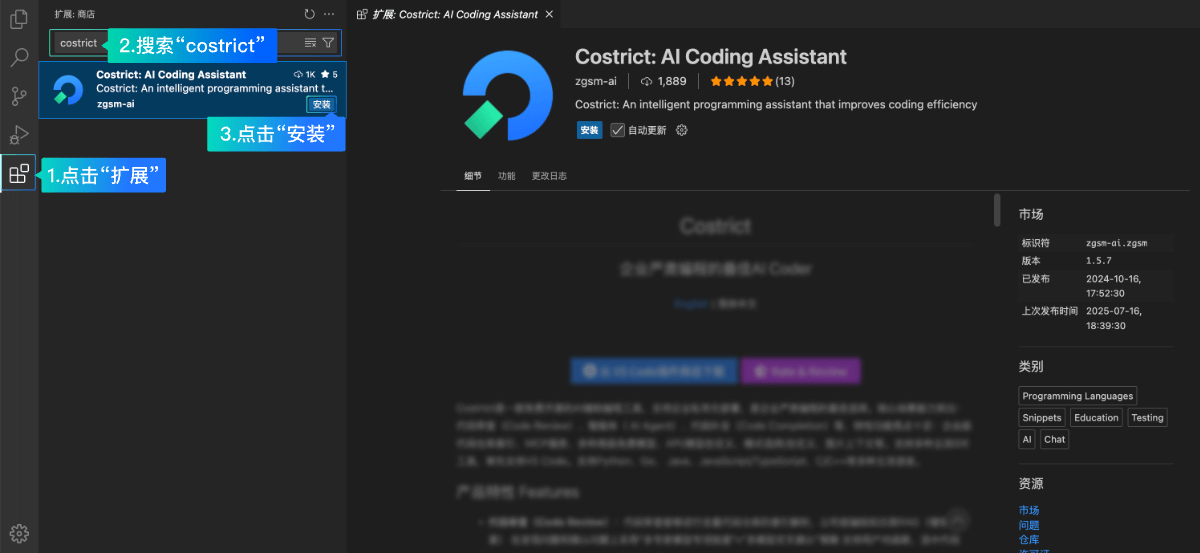
Task: Open filter extensions dropdown in search box
Action: pos(328,43)
